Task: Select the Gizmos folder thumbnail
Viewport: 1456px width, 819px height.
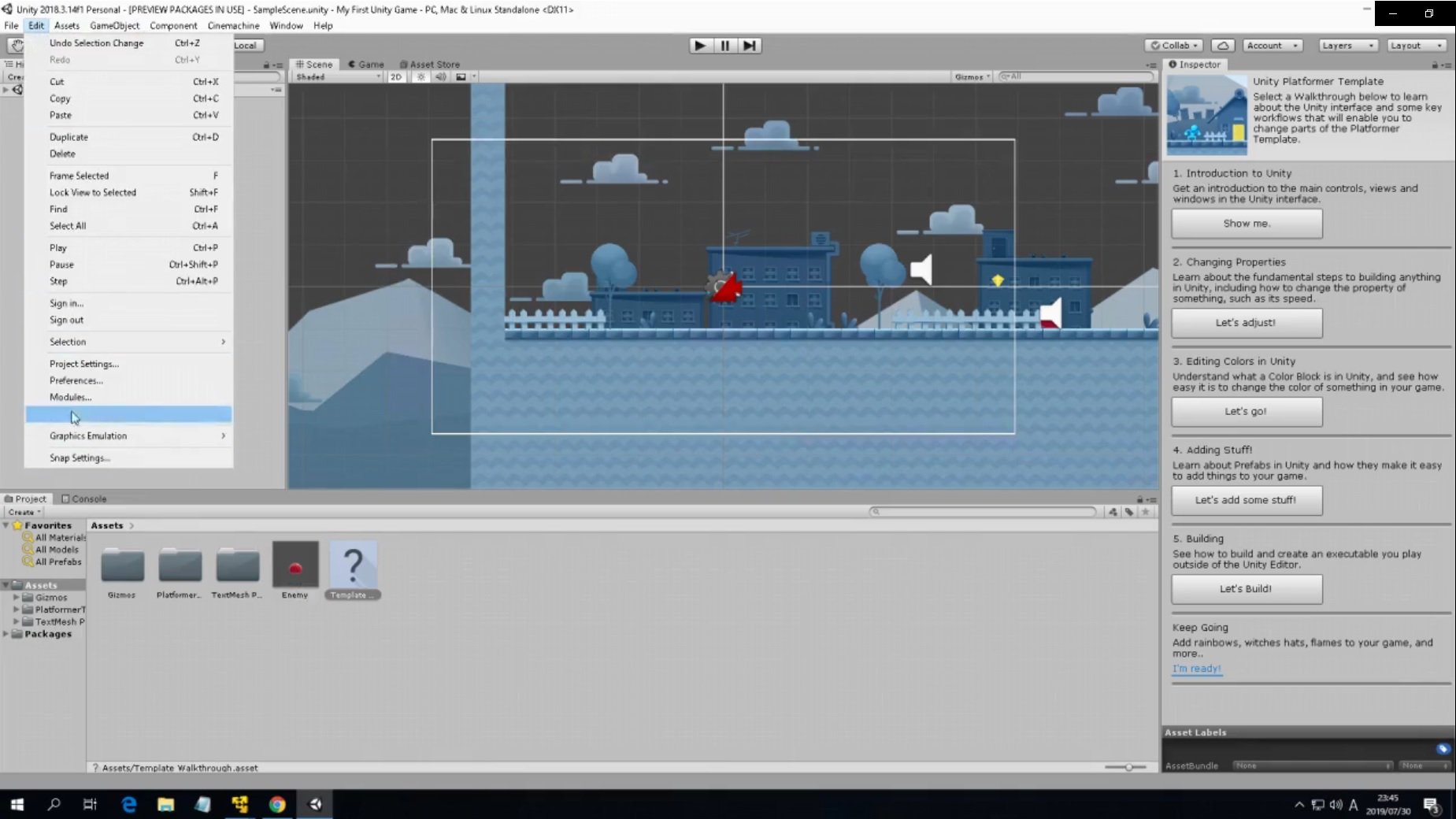Action: tap(122, 565)
